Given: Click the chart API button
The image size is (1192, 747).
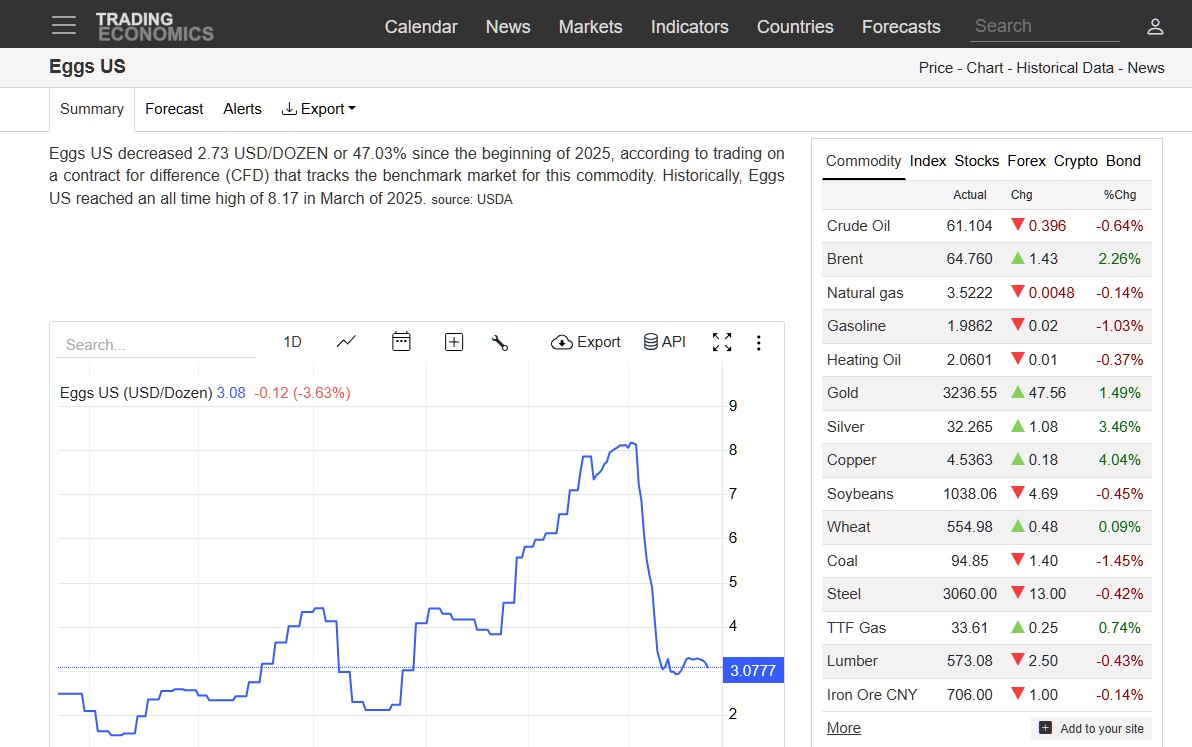Looking at the screenshot, I should (664, 342).
